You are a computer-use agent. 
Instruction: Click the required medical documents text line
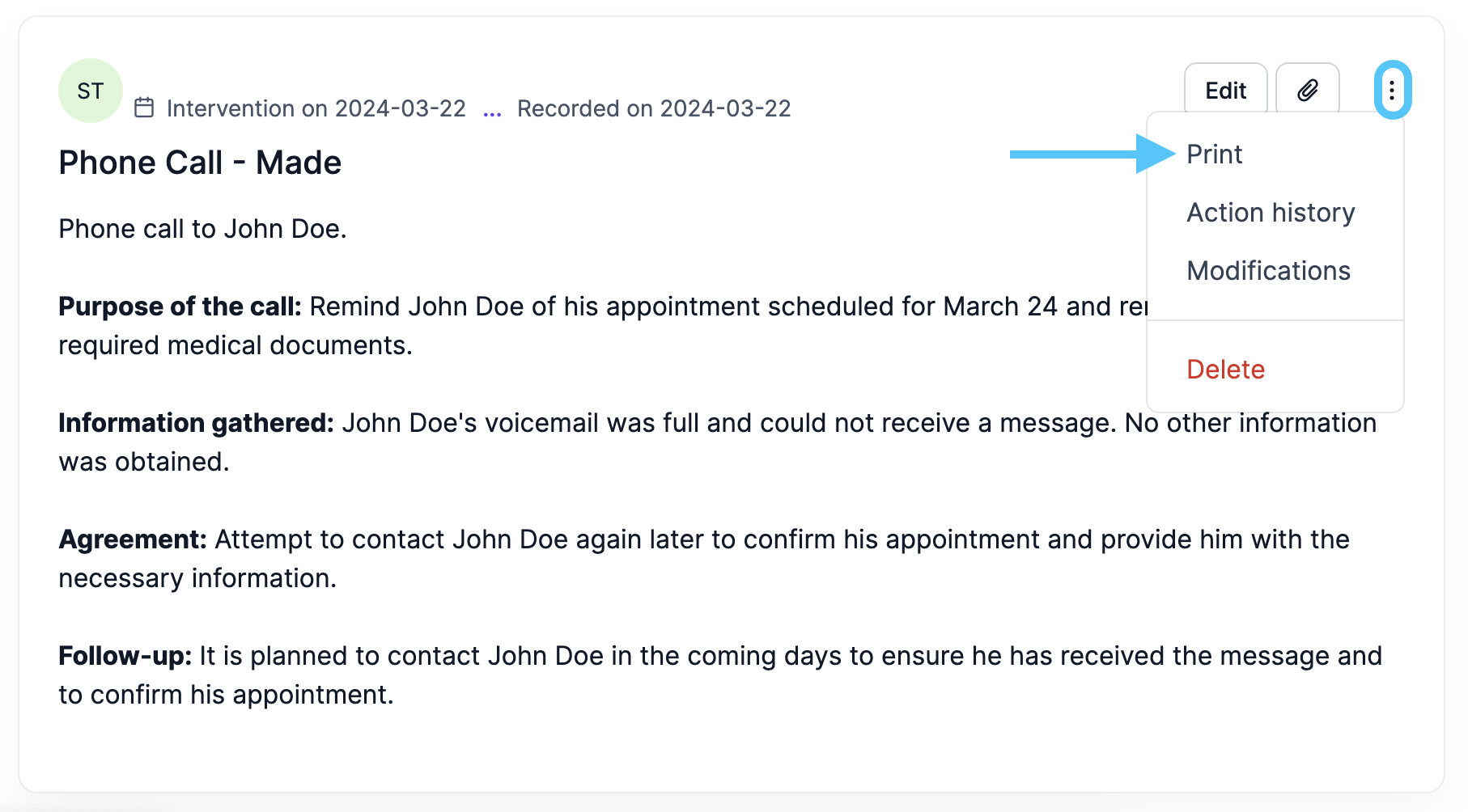click(x=235, y=345)
